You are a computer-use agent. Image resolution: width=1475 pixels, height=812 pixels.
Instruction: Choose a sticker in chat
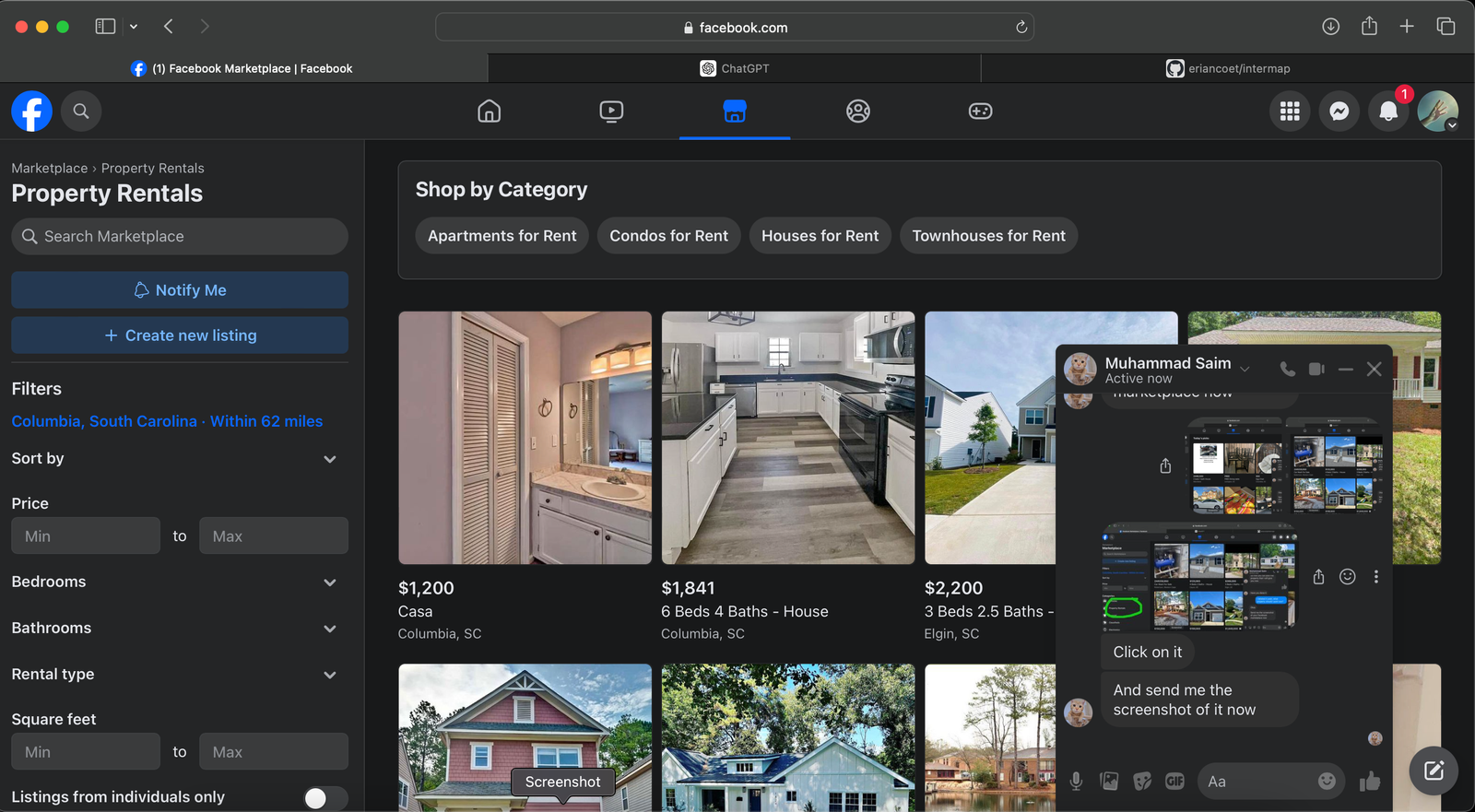[x=1142, y=782]
